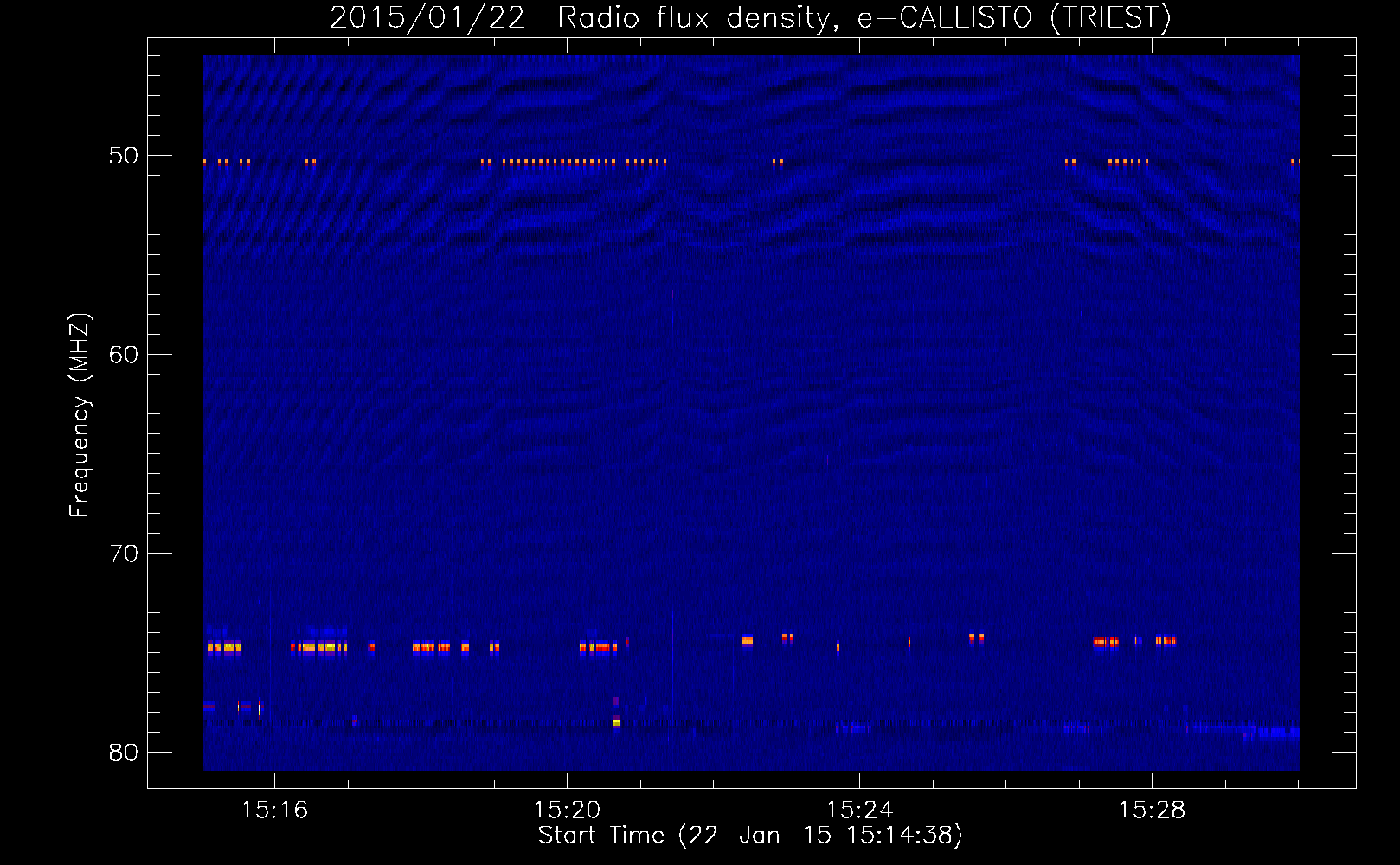Click the 70 frequency axis label

[x=124, y=554]
